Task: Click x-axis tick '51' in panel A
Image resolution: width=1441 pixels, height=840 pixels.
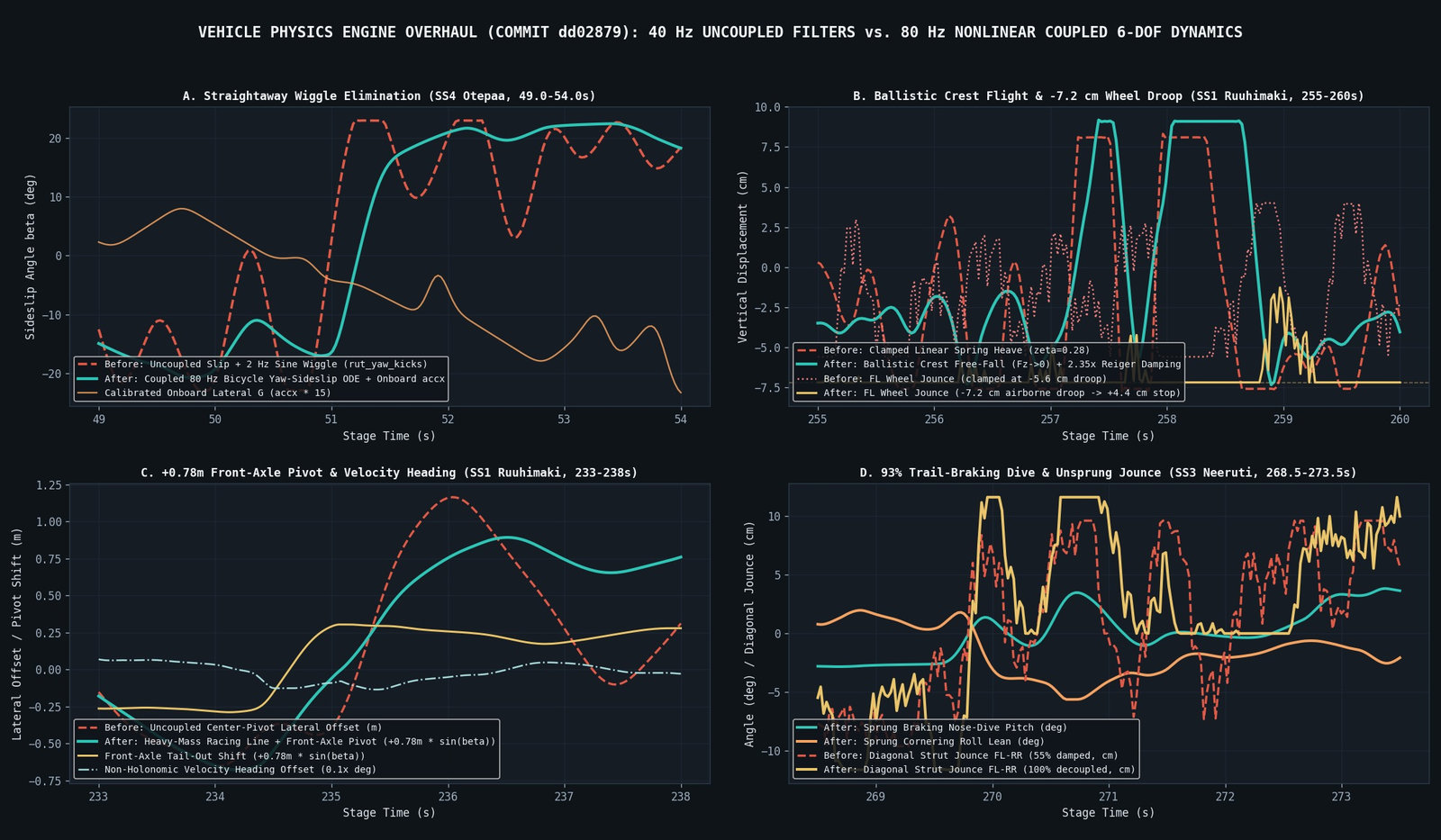Action: [x=331, y=419]
